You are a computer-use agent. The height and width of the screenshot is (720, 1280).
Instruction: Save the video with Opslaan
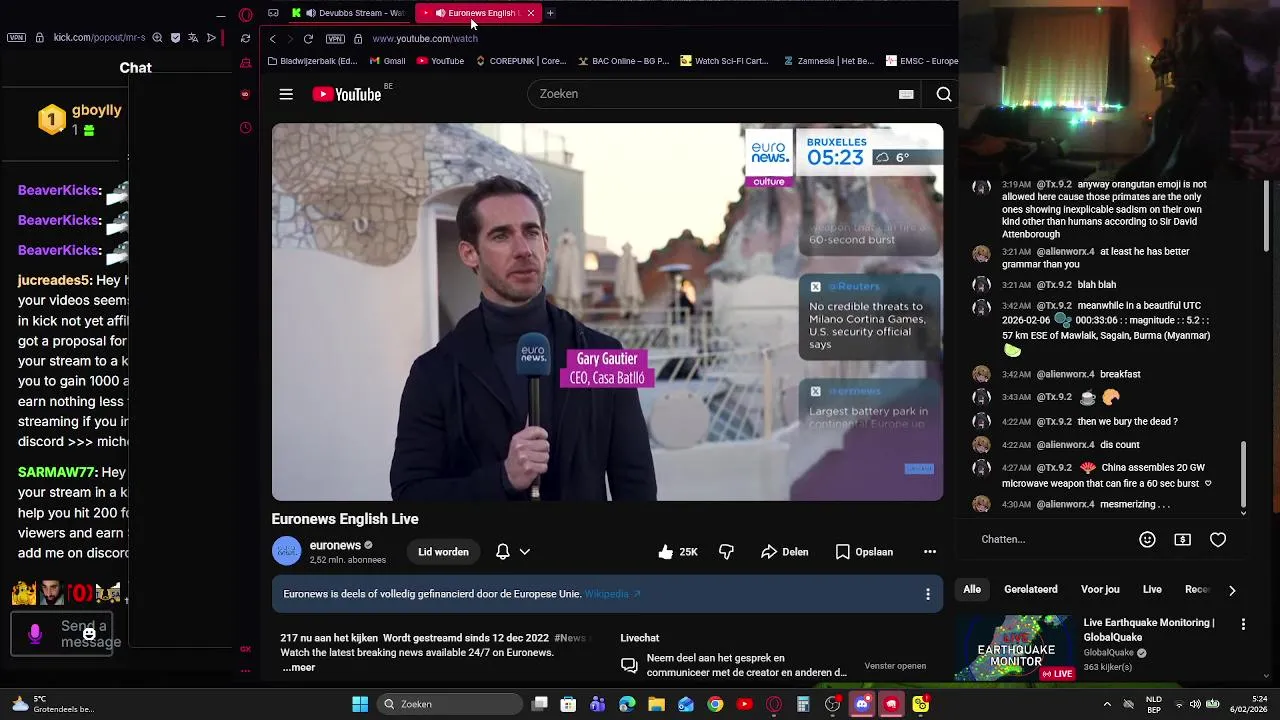pos(864,552)
